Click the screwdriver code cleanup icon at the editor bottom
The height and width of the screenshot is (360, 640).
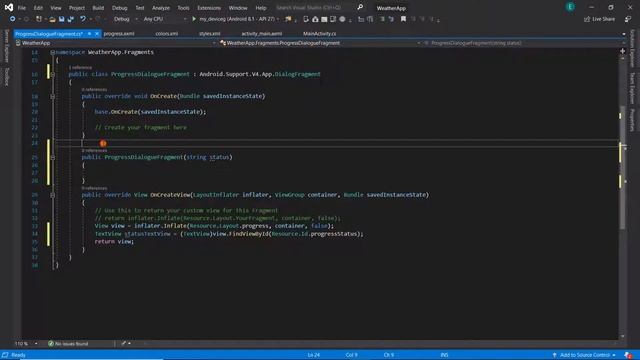pos(124,344)
